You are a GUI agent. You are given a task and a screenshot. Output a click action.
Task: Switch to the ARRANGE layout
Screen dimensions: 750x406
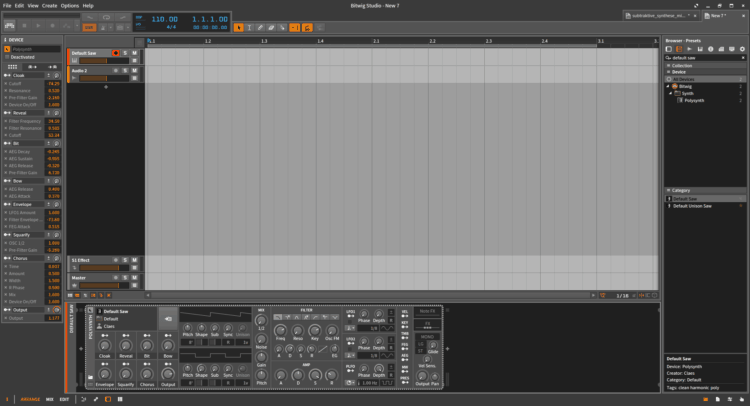pos(30,399)
